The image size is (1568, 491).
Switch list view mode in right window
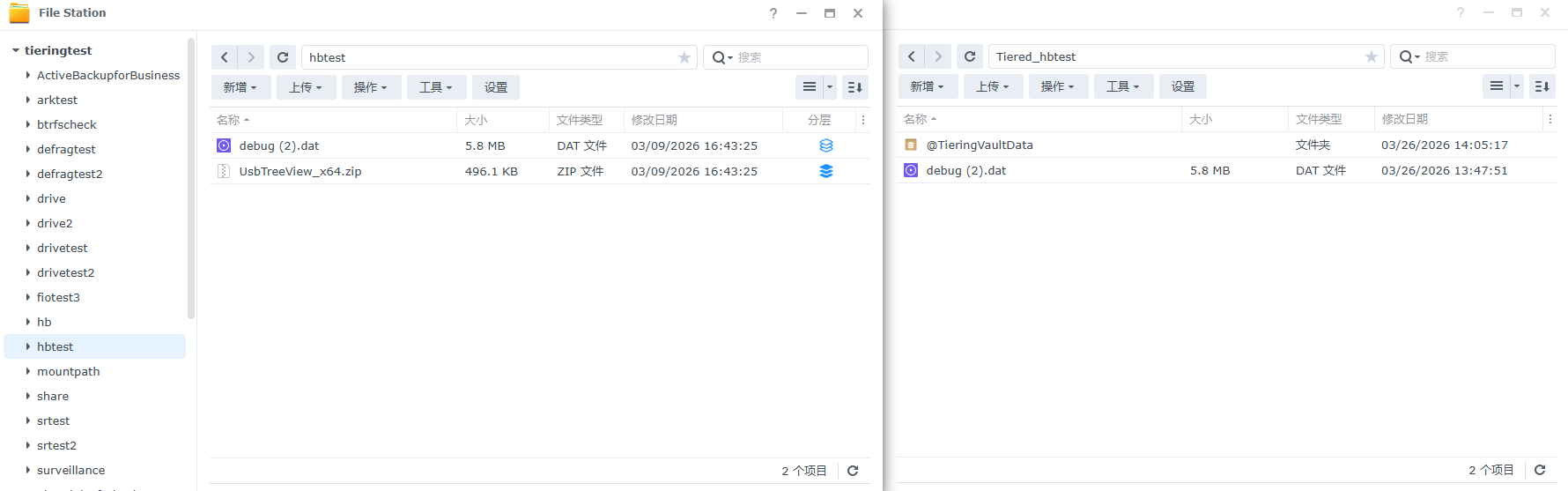1496,86
